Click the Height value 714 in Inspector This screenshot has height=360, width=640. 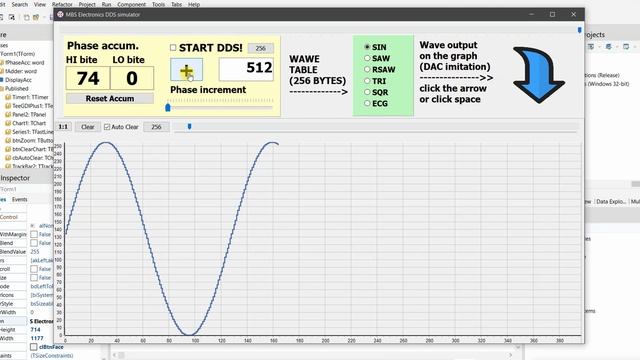click(36, 330)
